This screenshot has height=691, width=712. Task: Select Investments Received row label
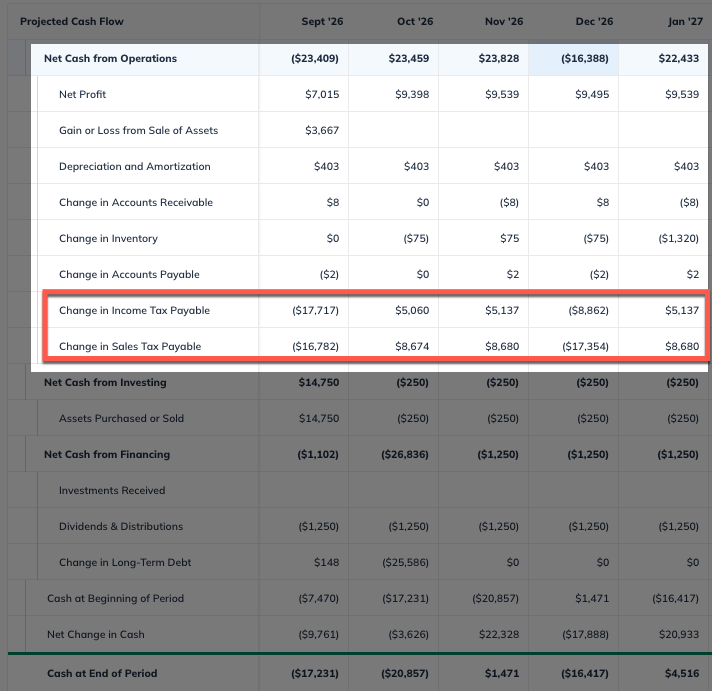tap(112, 490)
